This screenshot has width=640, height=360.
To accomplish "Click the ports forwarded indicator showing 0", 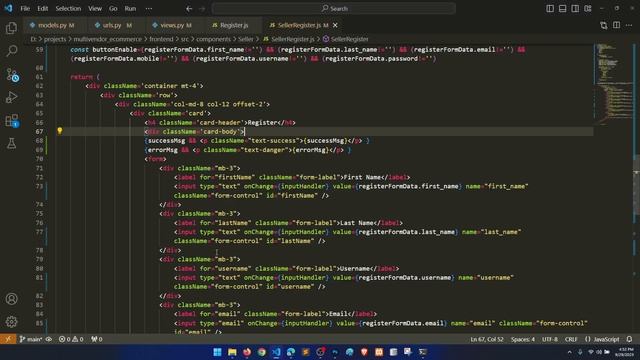I will tap(97, 339).
